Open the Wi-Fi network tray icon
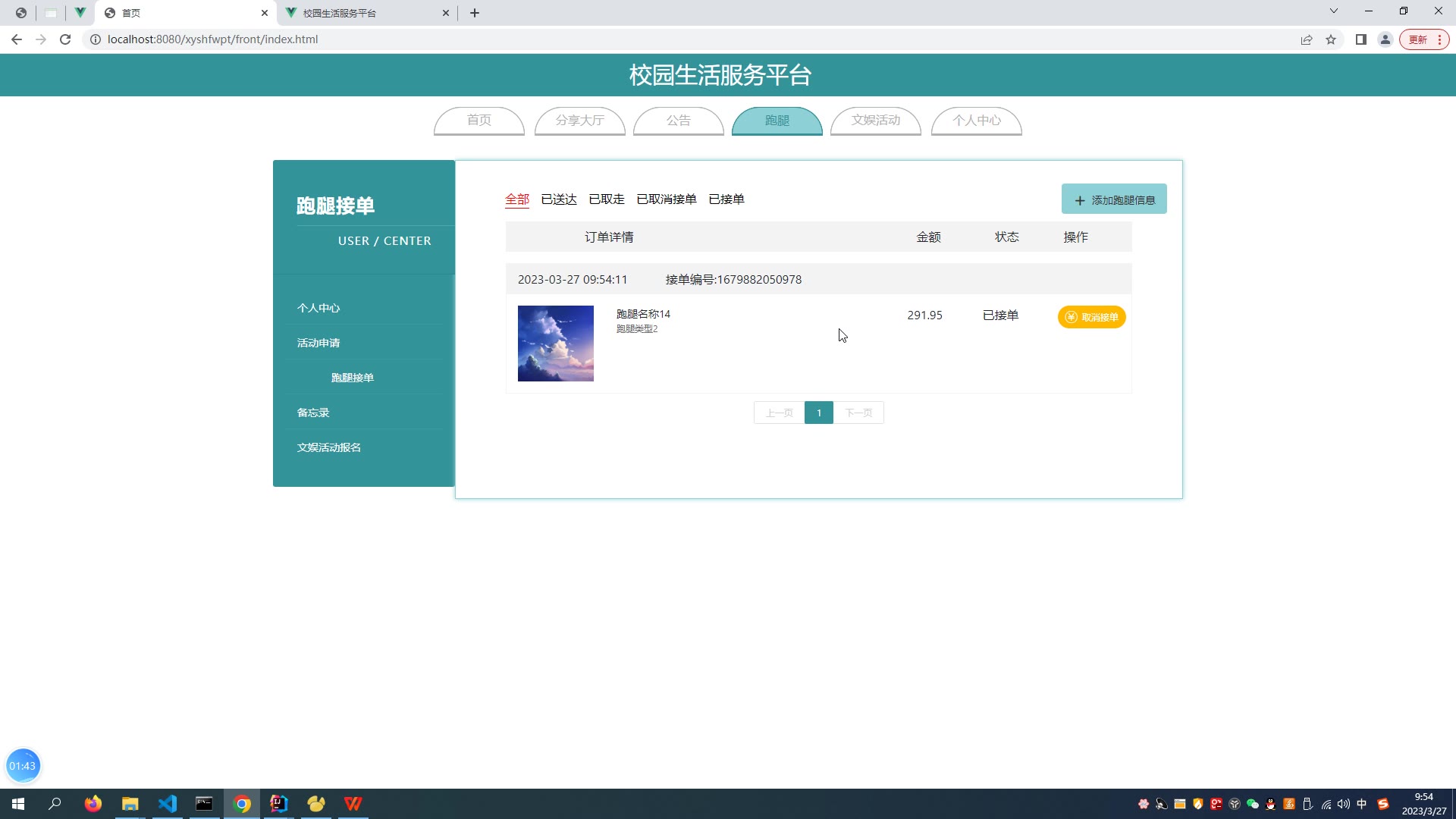Image resolution: width=1456 pixels, height=819 pixels. coord(1326,804)
